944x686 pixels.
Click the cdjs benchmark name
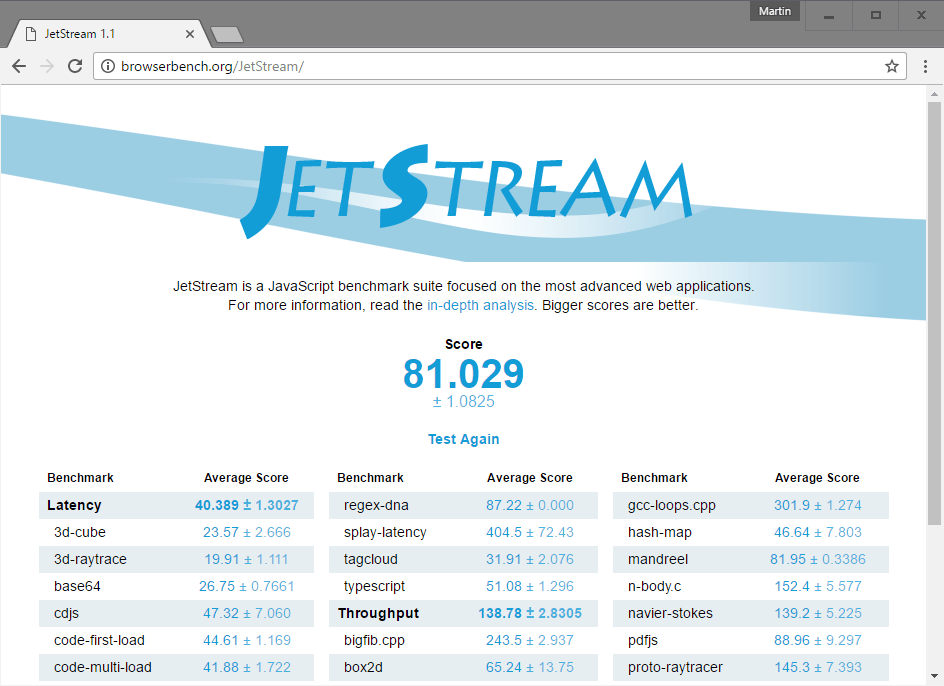66,614
